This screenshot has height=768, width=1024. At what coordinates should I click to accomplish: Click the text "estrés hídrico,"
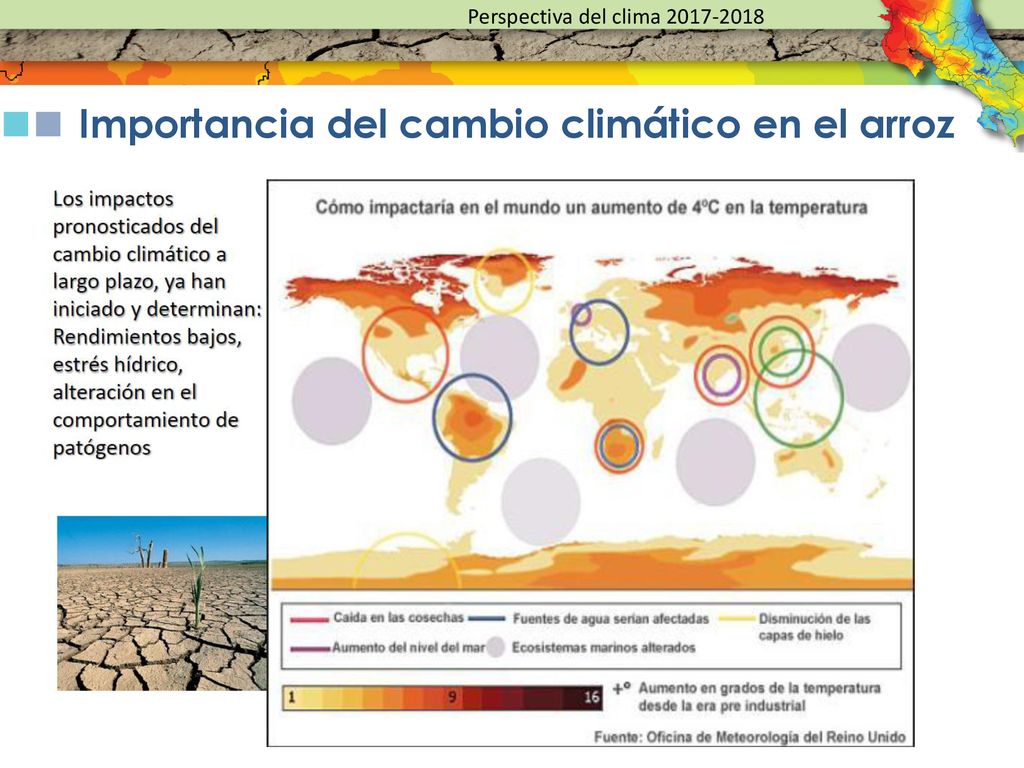[x=118, y=364]
